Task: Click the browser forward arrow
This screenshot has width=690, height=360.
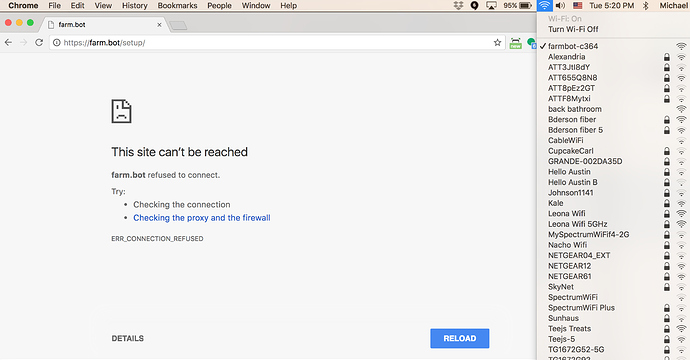Action: (x=24, y=42)
